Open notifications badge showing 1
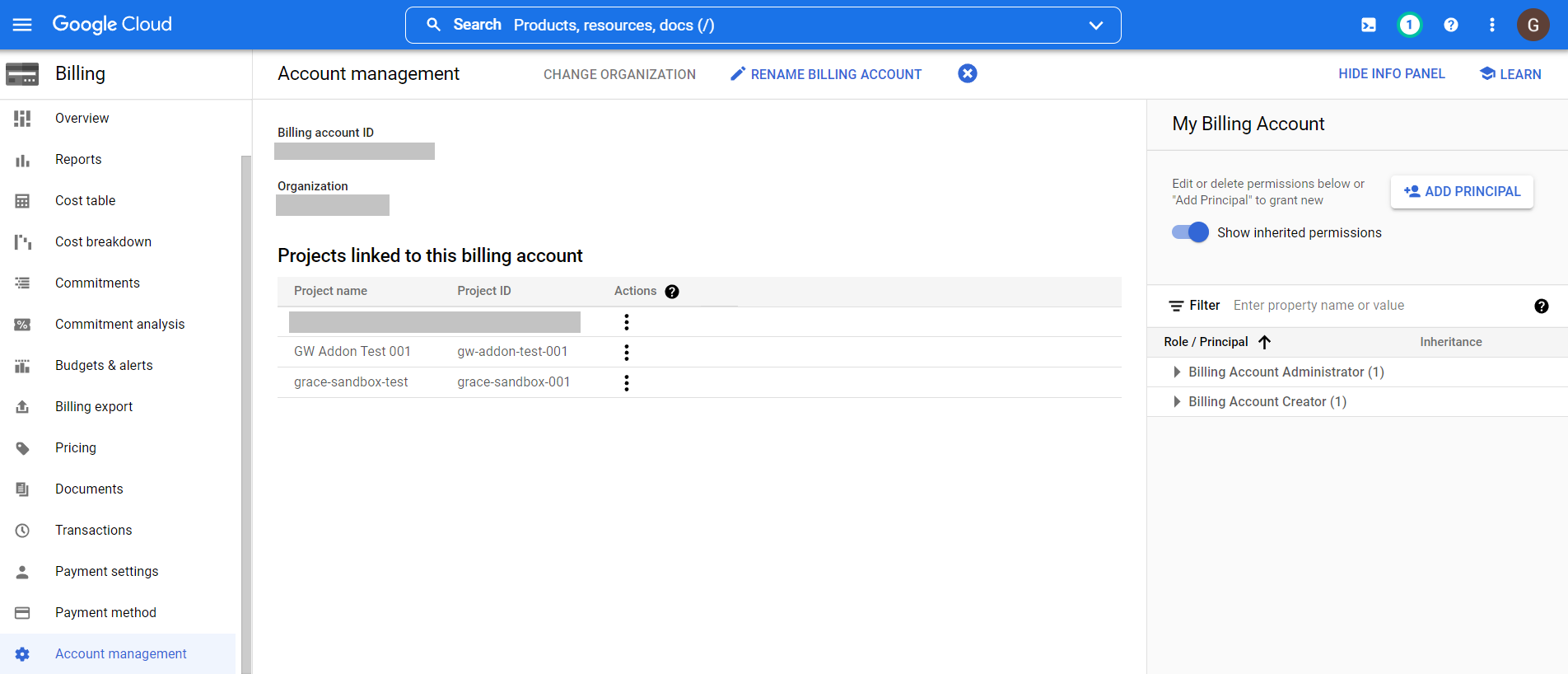 click(1409, 25)
